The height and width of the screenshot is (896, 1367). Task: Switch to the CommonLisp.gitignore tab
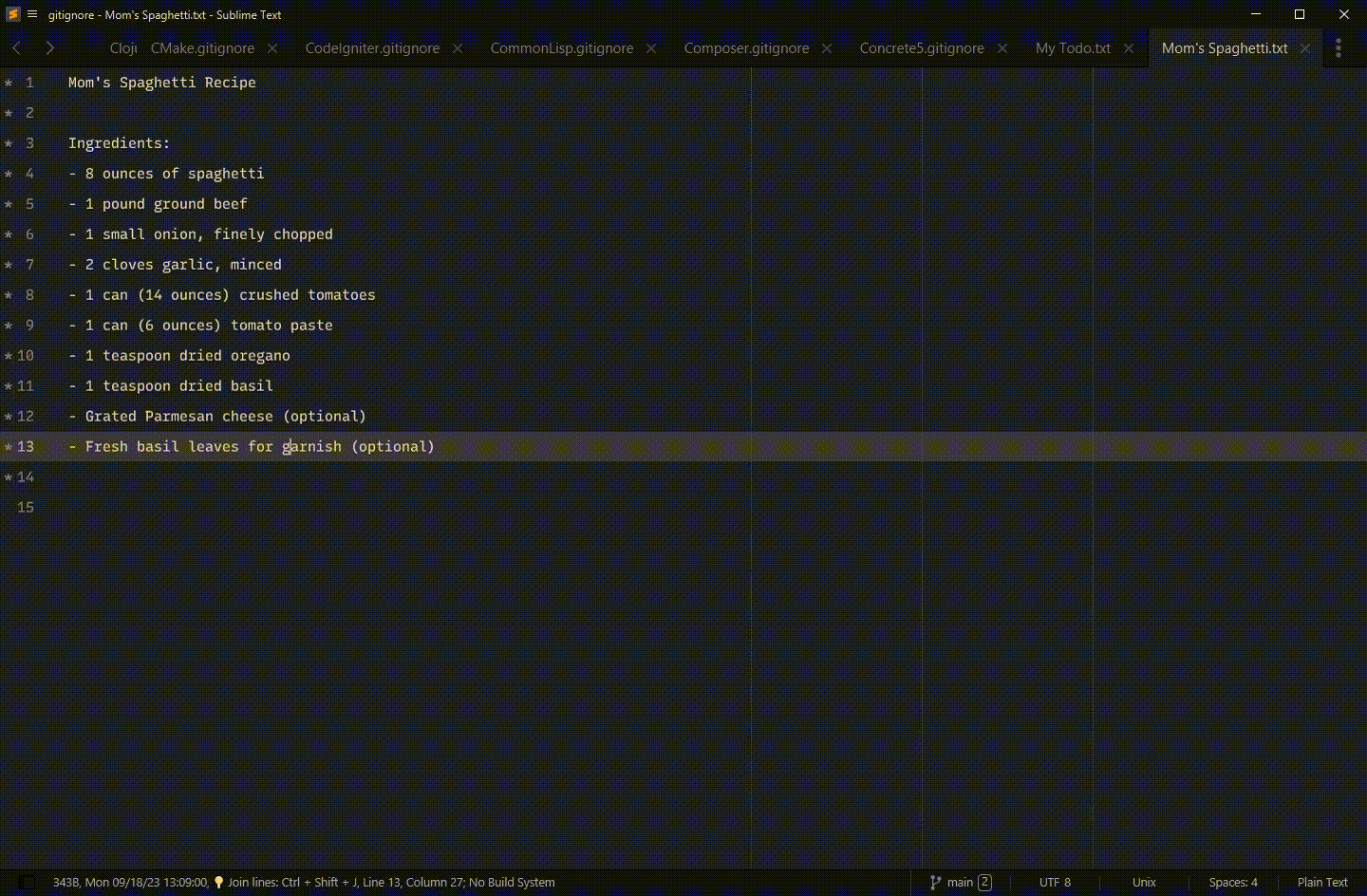pyautogui.click(x=561, y=48)
